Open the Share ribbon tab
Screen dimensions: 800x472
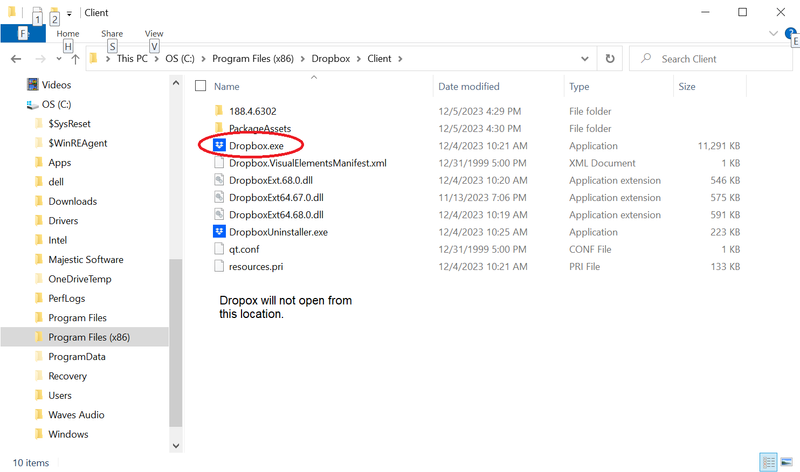point(111,33)
